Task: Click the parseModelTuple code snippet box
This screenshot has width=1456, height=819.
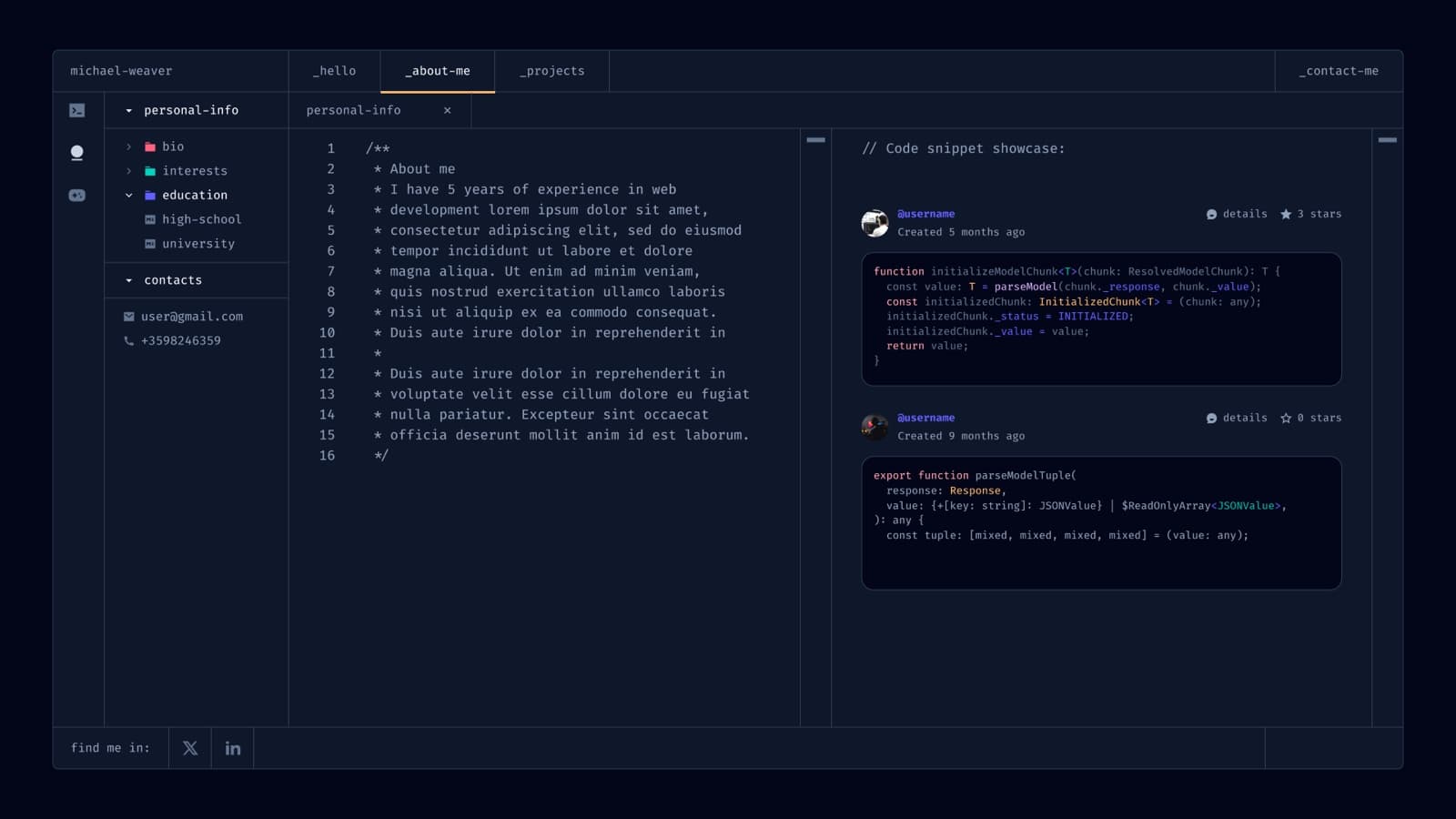Action: 1101,523
